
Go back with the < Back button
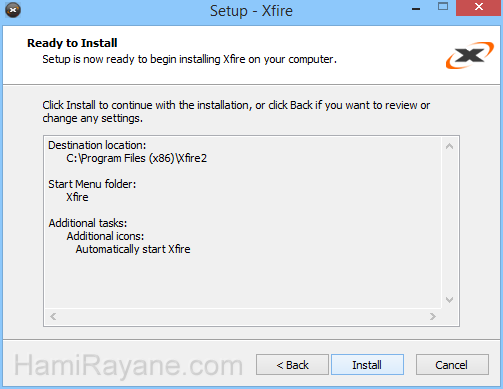[292, 365]
